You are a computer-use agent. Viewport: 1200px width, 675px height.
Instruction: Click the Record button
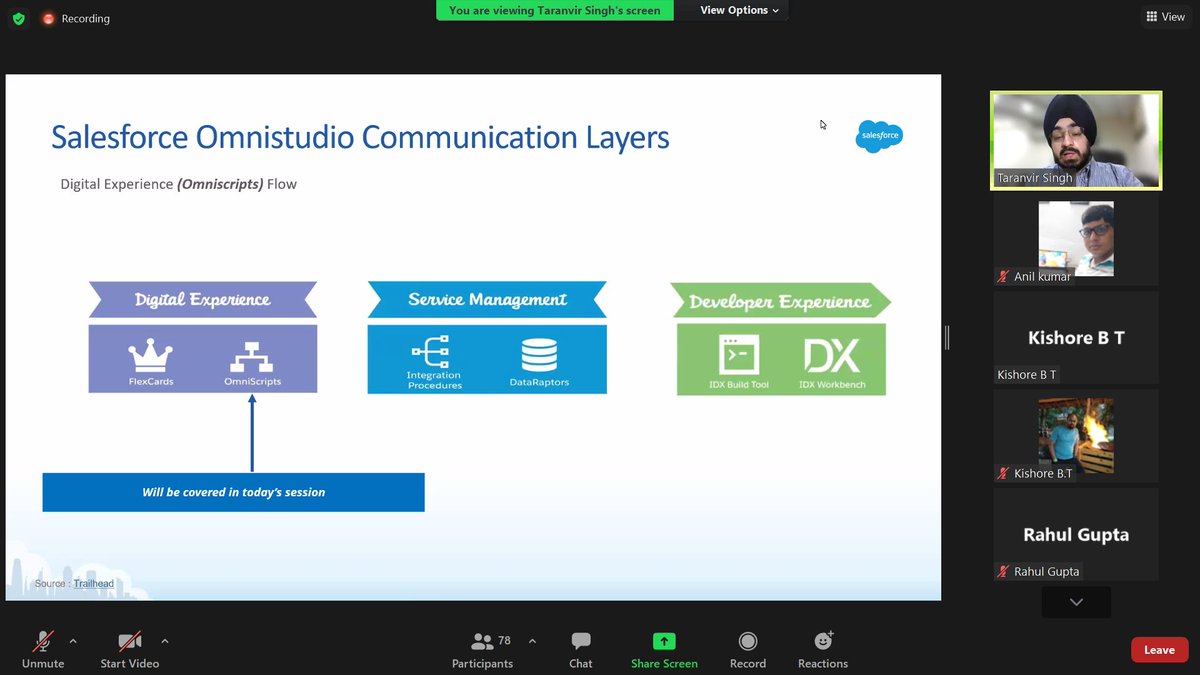(x=748, y=650)
